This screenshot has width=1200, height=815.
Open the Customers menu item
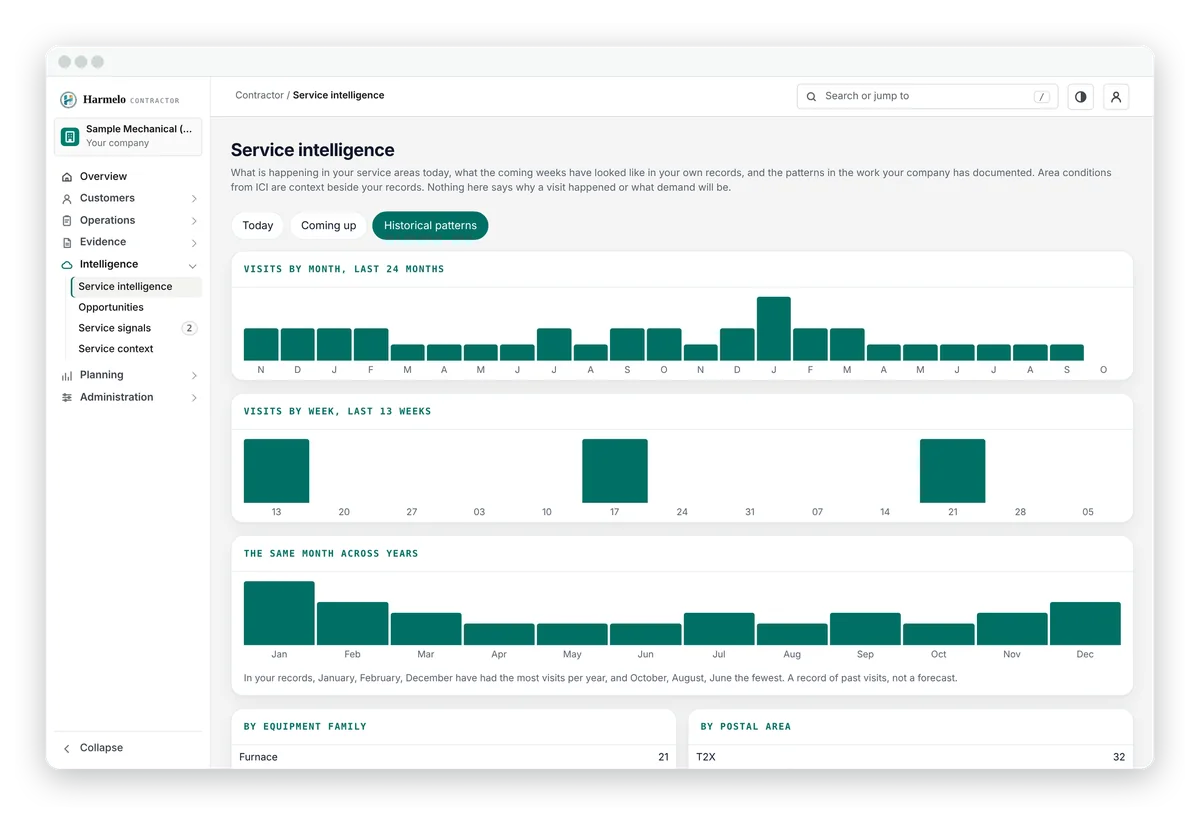point(128,199)
